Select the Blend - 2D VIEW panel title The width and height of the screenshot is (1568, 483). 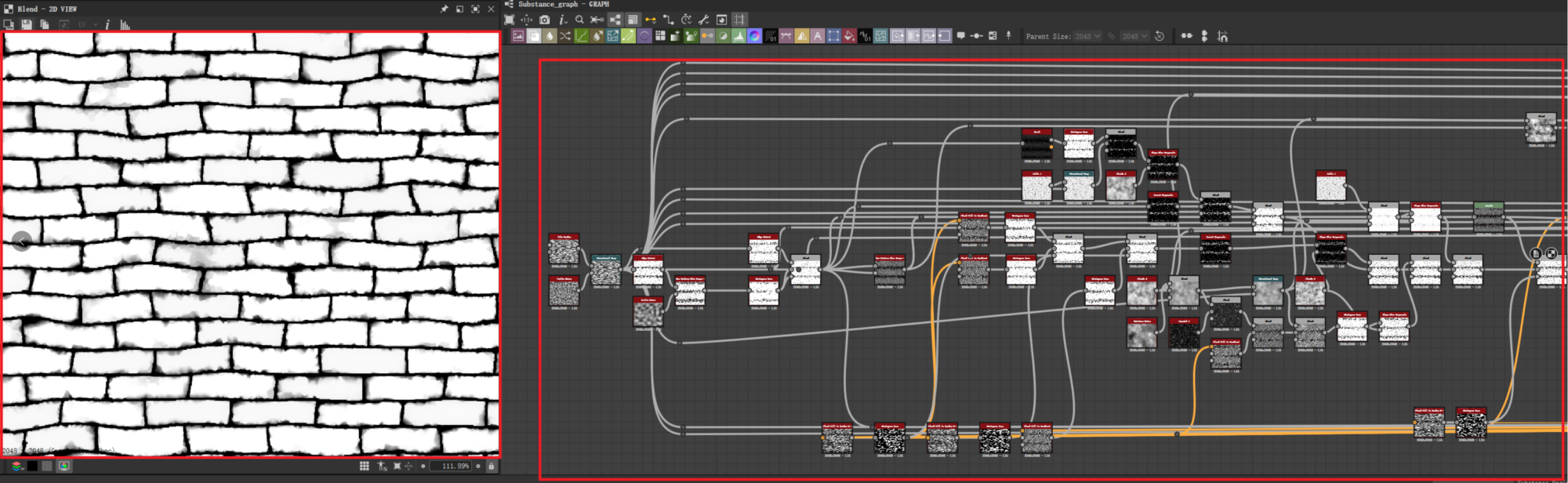pos(47,9)
